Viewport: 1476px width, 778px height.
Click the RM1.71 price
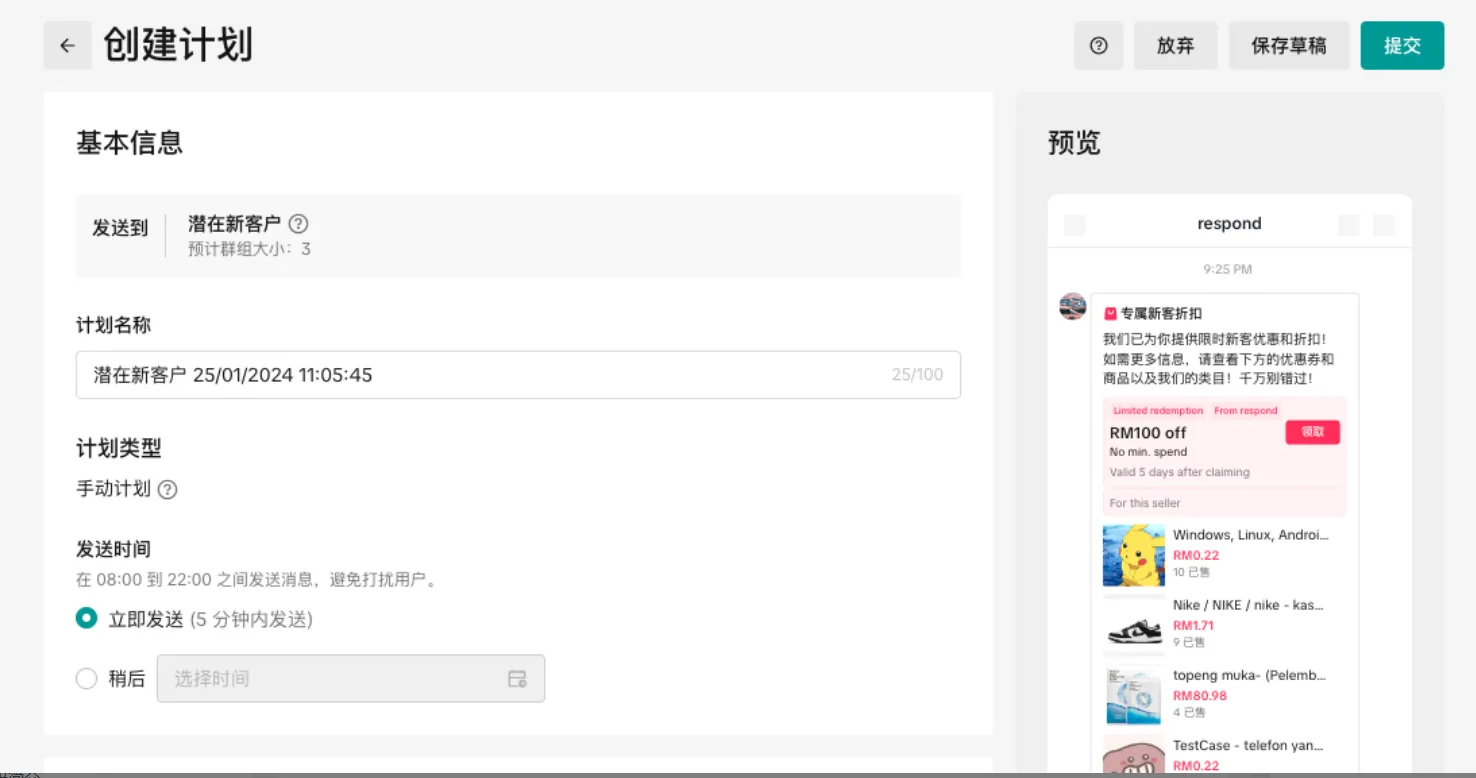pos(1193,625)
